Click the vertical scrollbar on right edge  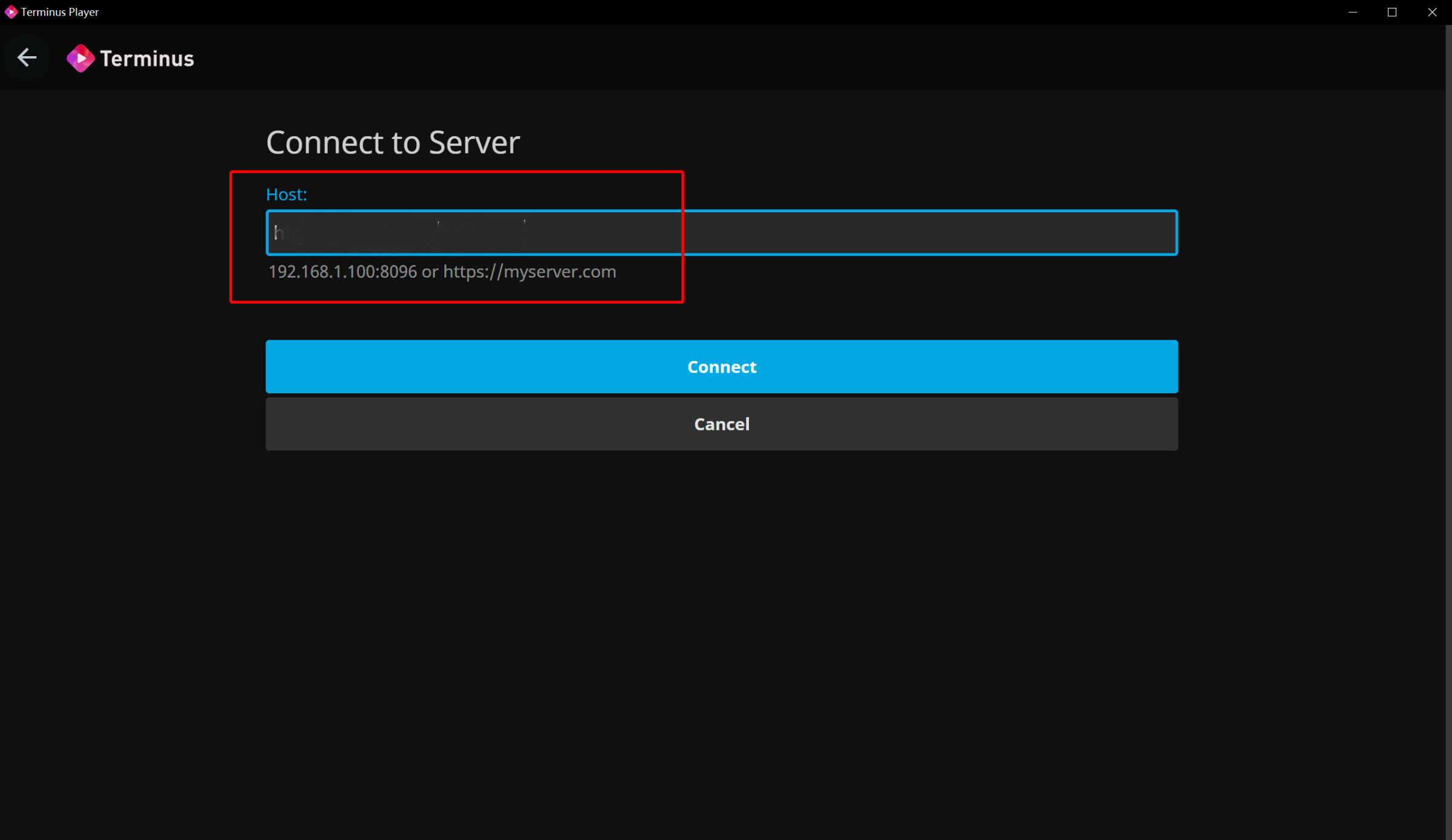point(1448,423)
